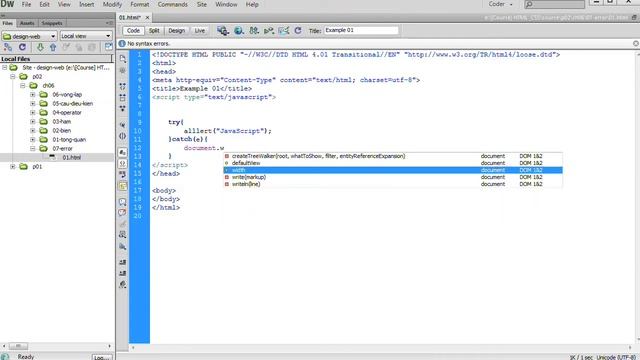
Task: Expand the Files panel to show local and remote
Action: coord(109,47)
